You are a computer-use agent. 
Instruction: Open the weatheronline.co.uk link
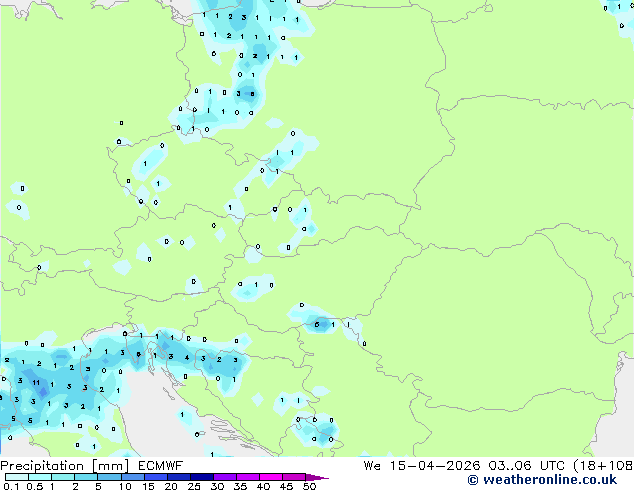pyautogui.click(x=550, y=480)
